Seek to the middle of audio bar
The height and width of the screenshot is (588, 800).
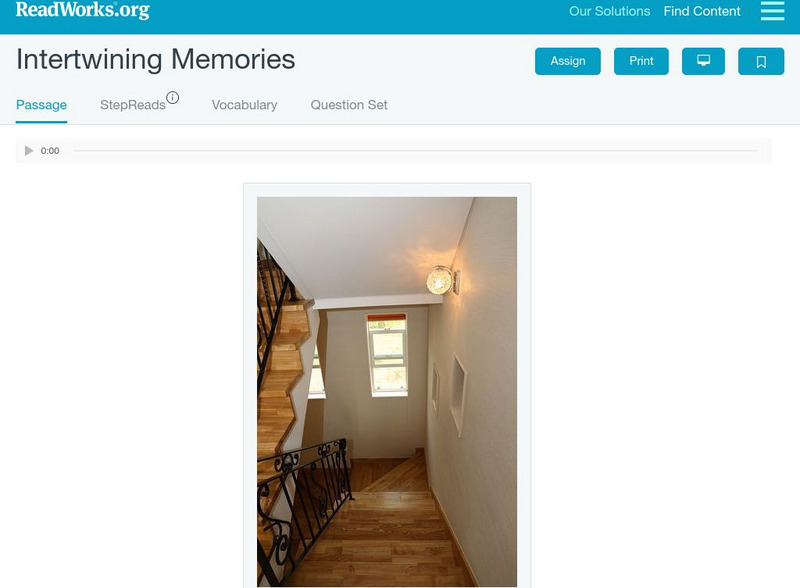tap(415, 151)
